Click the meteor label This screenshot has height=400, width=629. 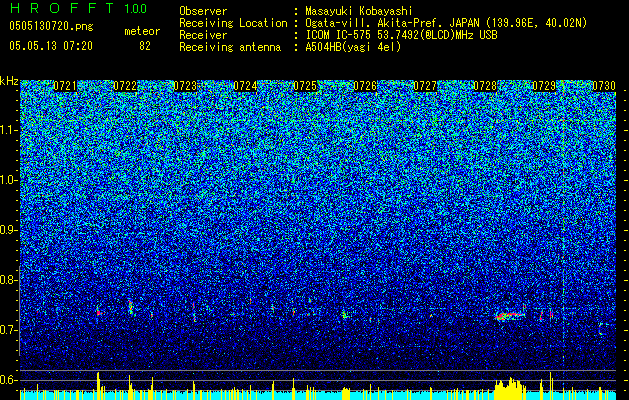tap(142, 31)
